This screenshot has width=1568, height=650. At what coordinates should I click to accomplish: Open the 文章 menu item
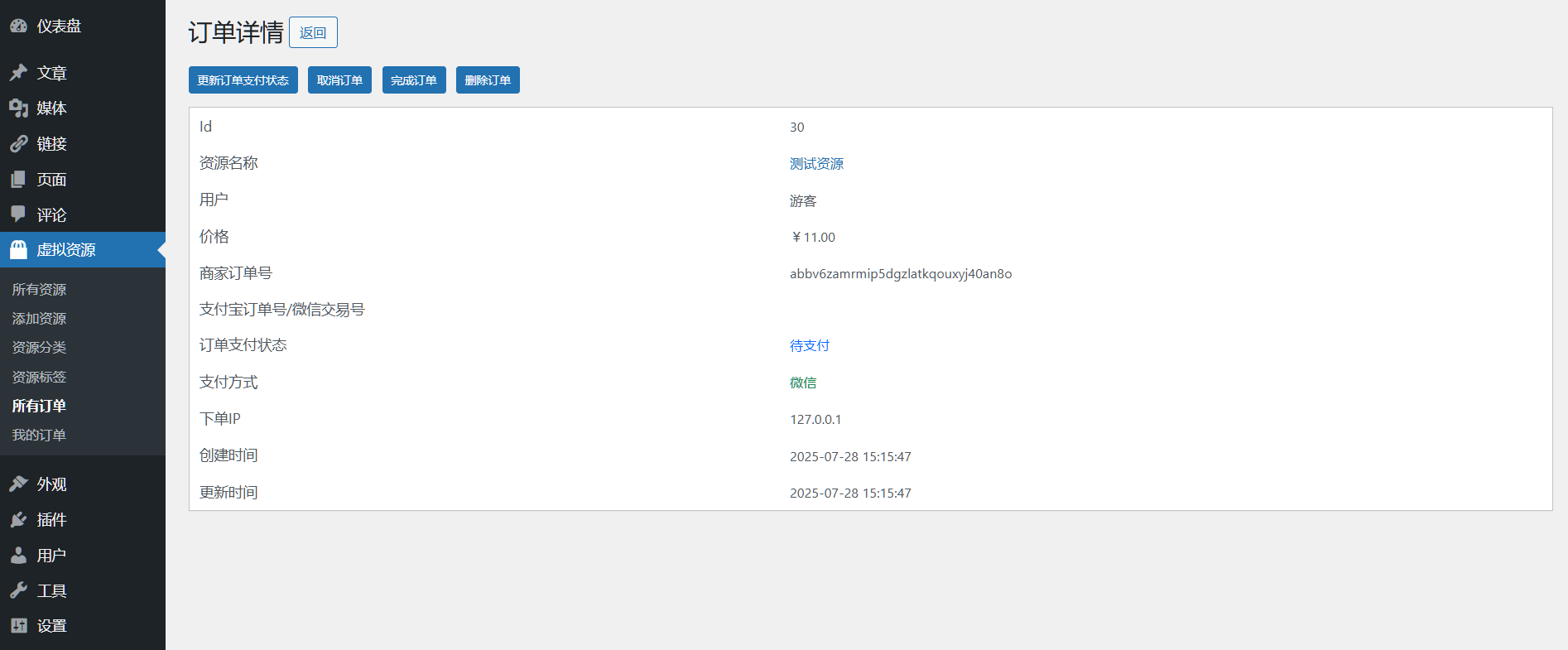[x=51, y=73]
